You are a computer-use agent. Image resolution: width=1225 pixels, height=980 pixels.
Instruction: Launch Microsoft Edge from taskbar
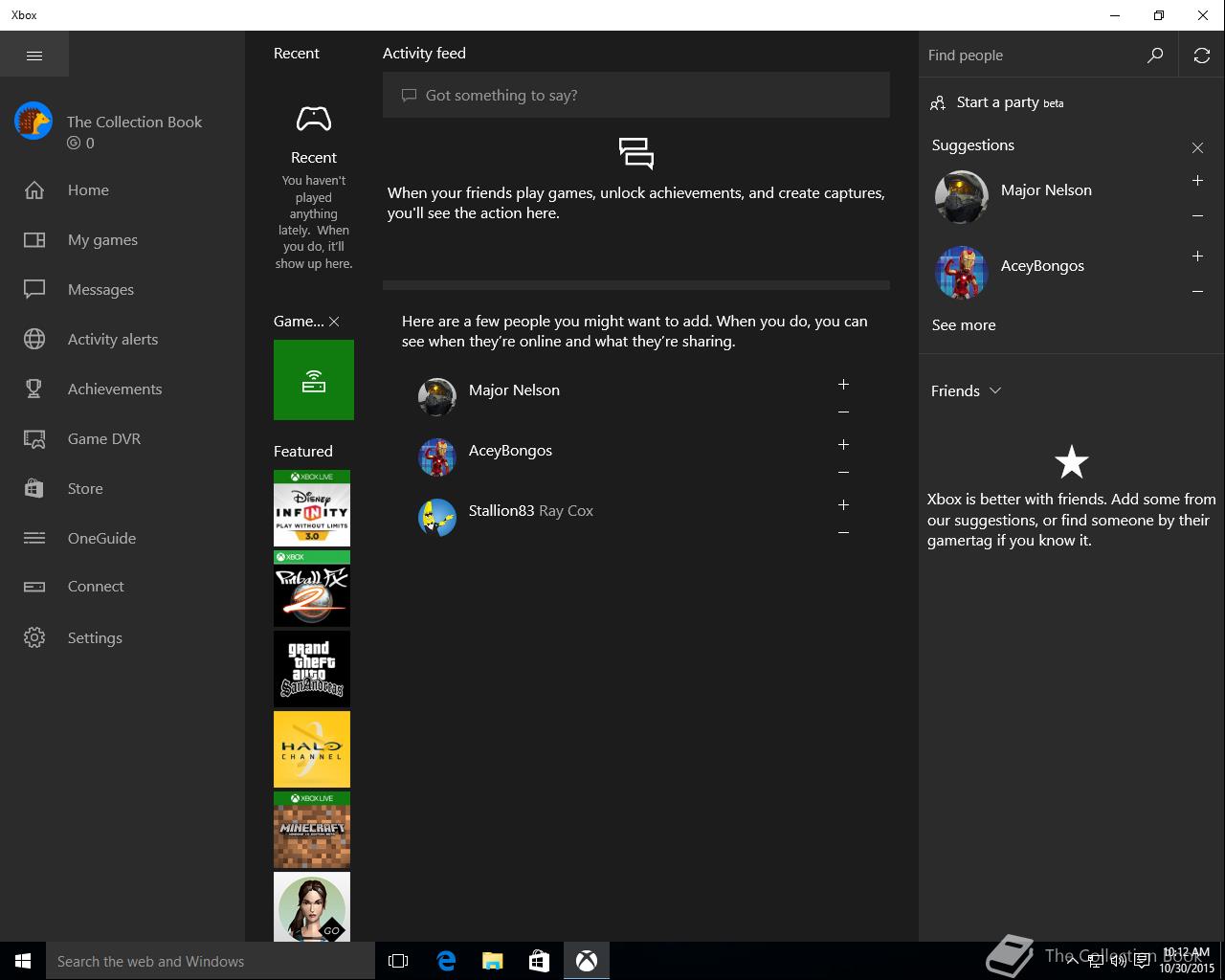click(446, 961)
